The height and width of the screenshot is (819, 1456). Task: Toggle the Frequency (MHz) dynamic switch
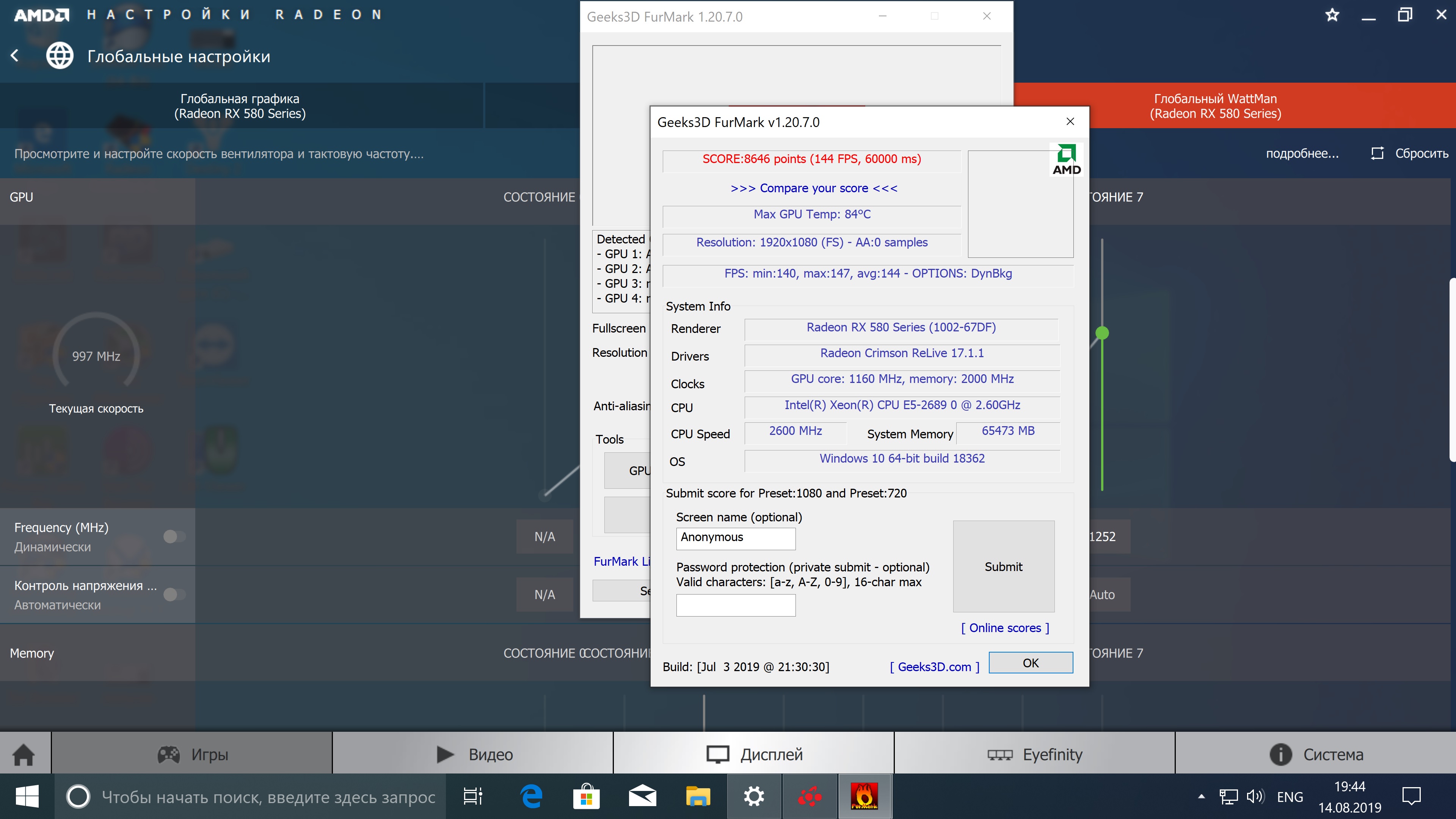click(174, 537)
